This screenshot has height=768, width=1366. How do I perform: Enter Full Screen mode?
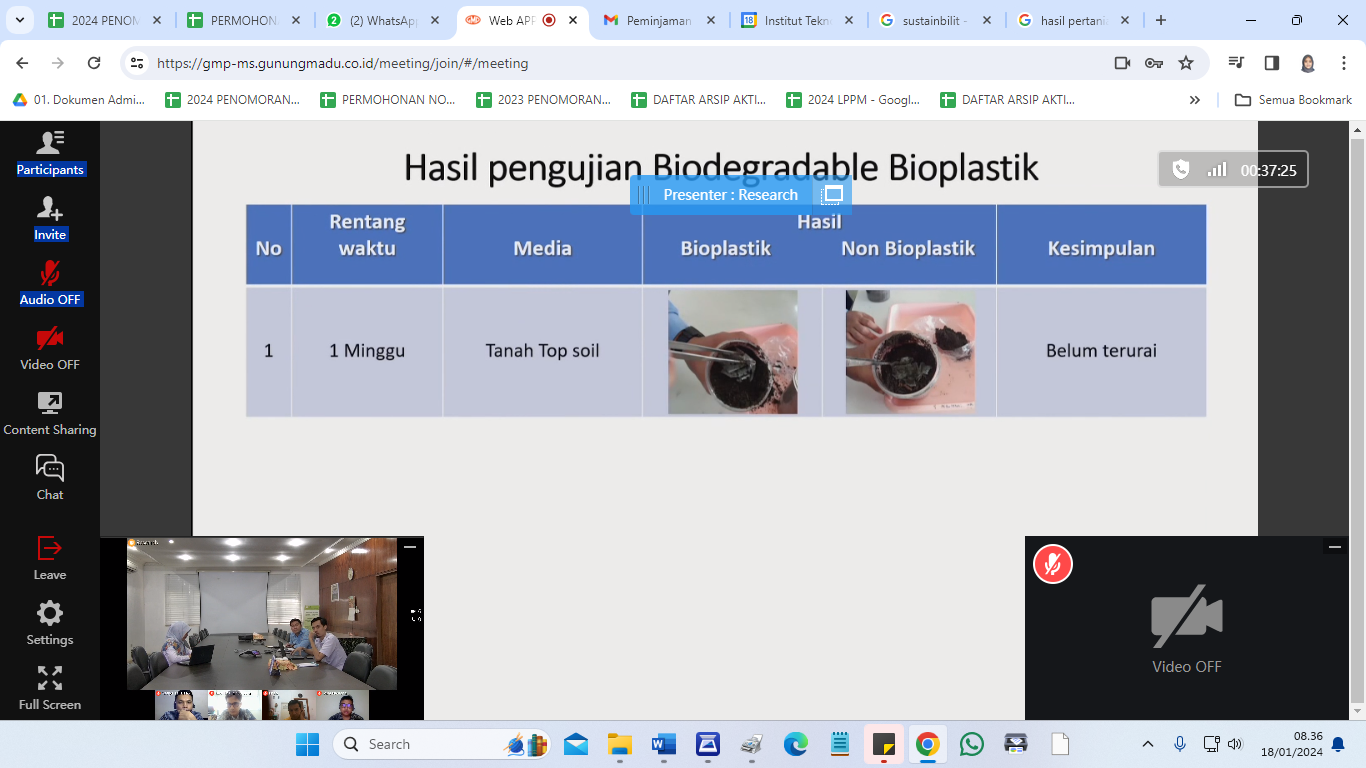[x=50, y=688]
